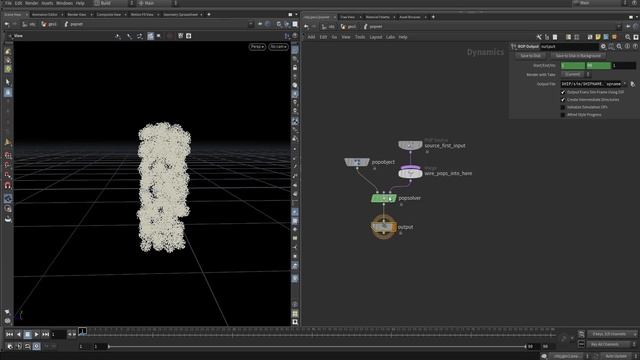Open the Render menu
The width and height of the screenshot is (640, 360).
tap(31, 3)
